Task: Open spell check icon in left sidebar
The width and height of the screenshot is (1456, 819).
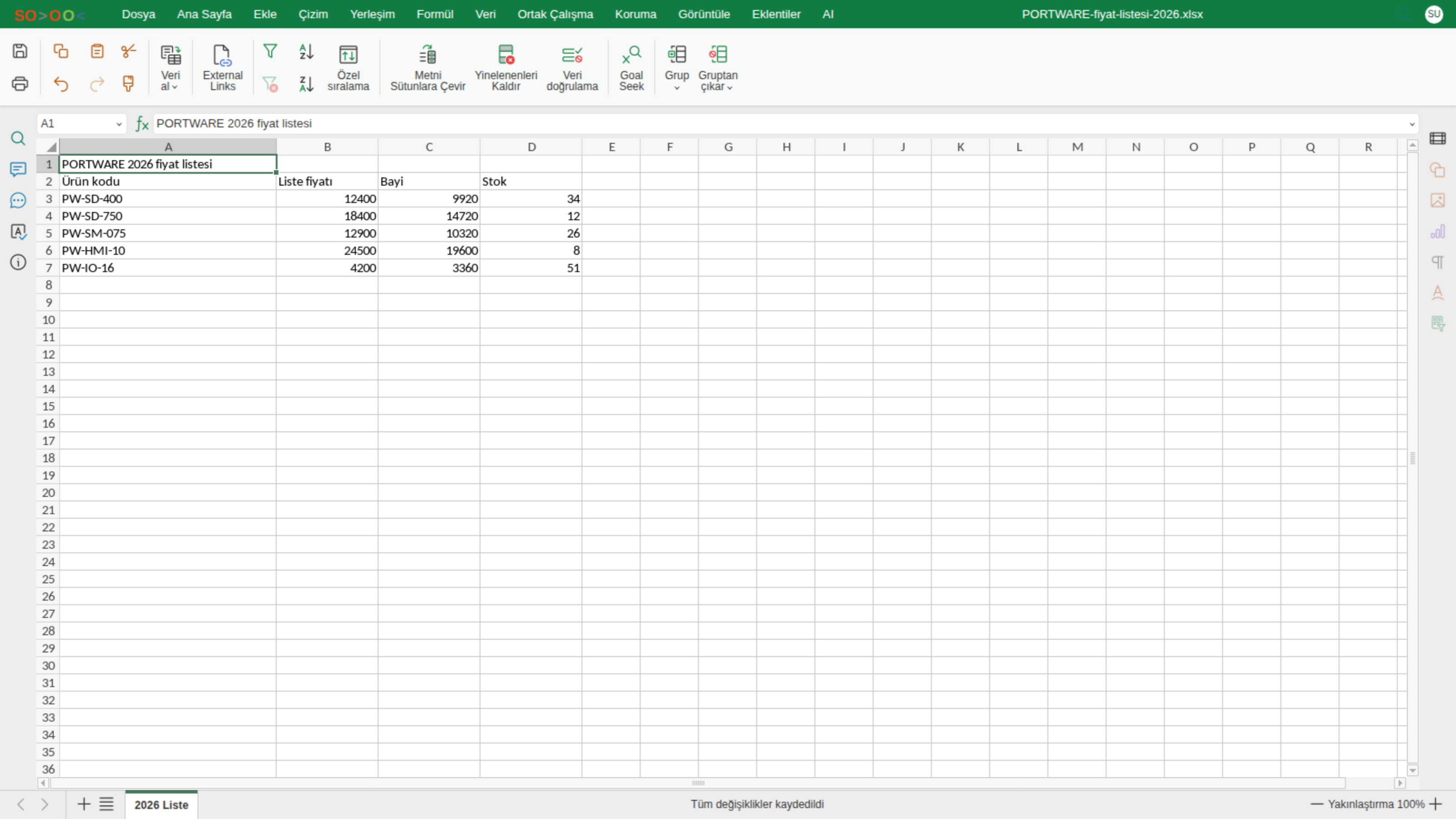Action: 18,231
